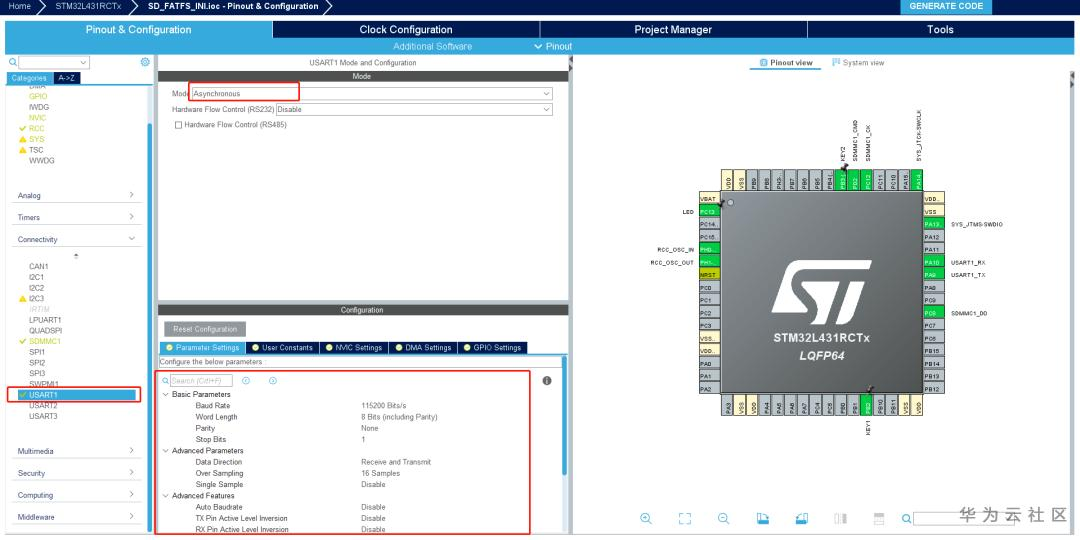Open the Pinout dropdown menu

pyautogui.click(x=553, y=46)
